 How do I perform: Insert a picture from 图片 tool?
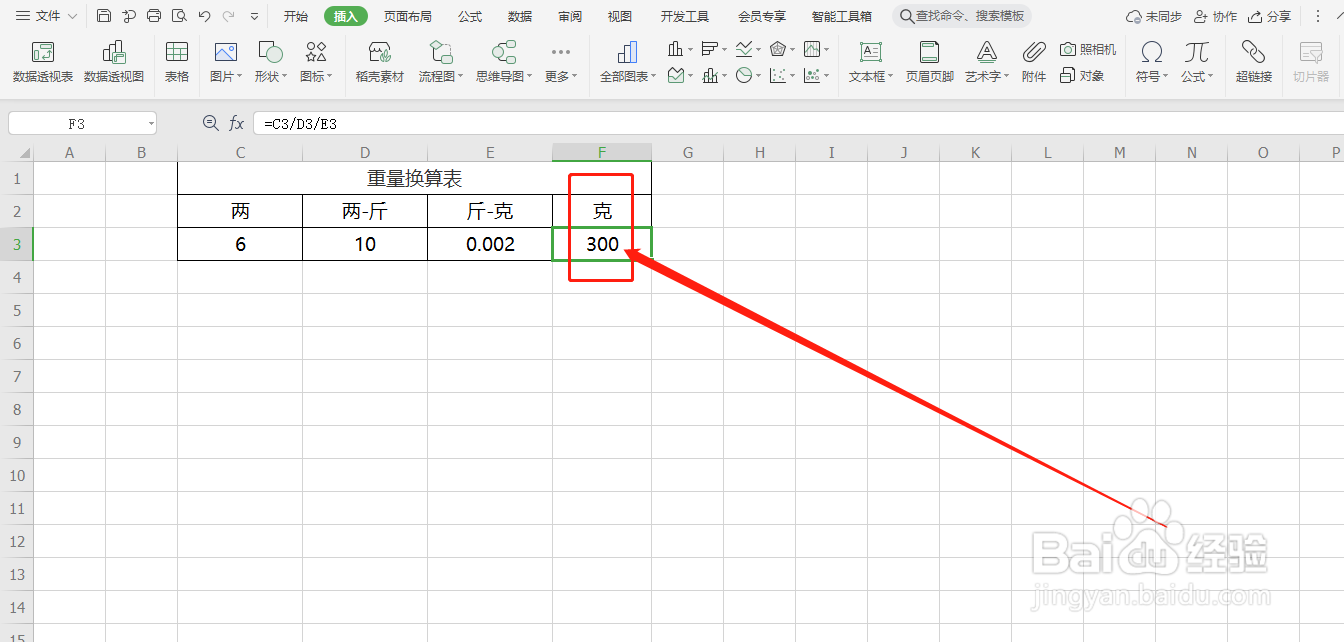point(224,60)
